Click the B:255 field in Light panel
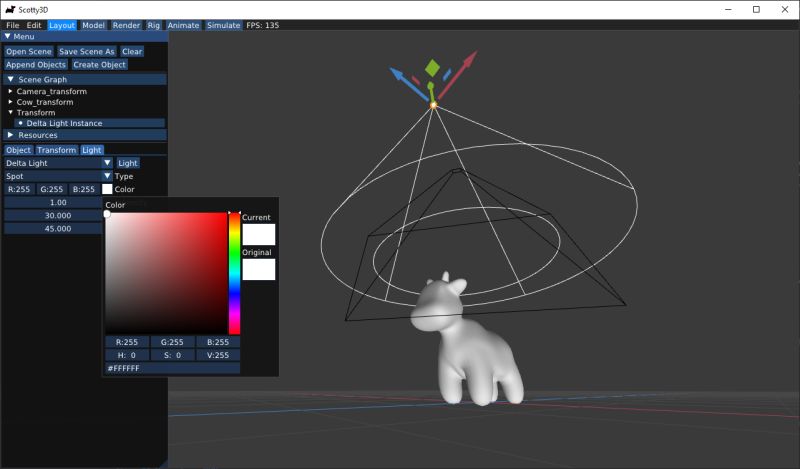Screen dimensions: 800x469 point(84,189)
